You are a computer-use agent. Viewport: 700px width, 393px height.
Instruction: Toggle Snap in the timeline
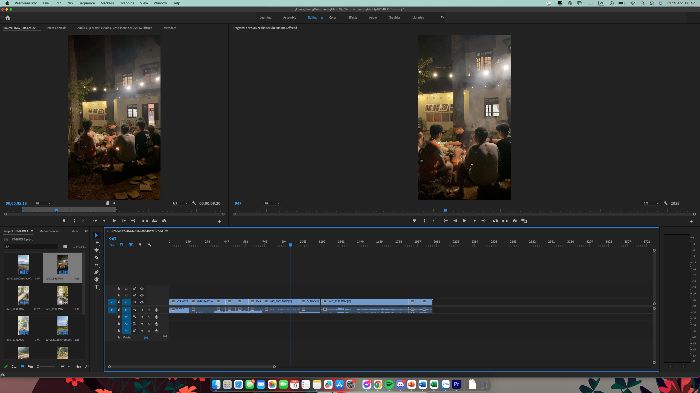tap(121, 244)
